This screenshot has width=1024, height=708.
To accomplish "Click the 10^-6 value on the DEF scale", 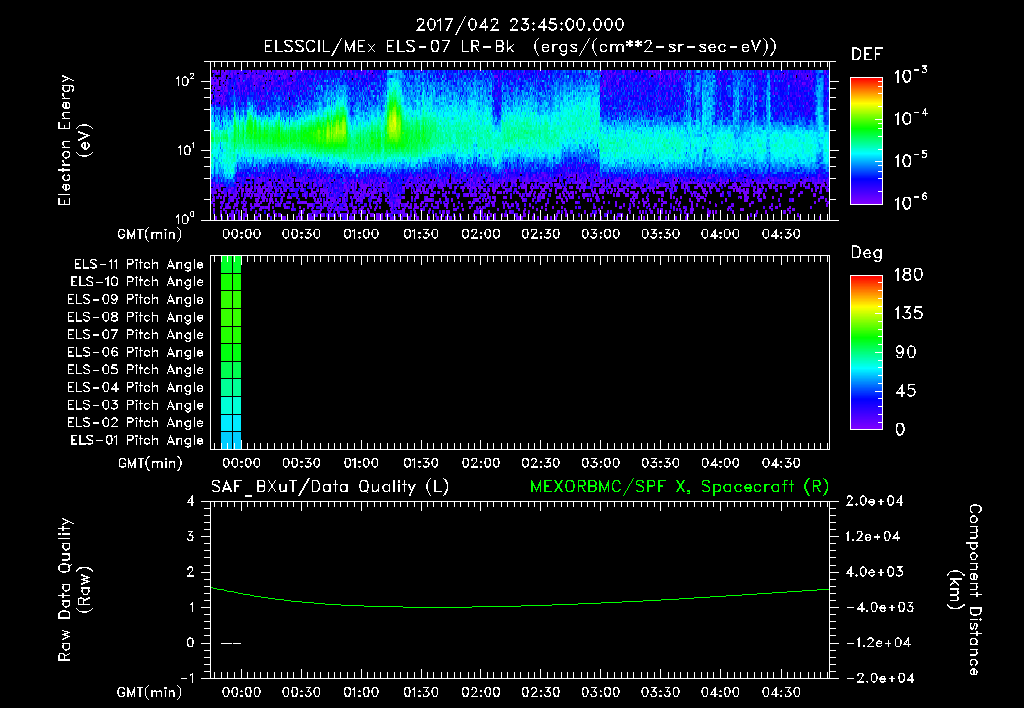I will tap(911, 202).
